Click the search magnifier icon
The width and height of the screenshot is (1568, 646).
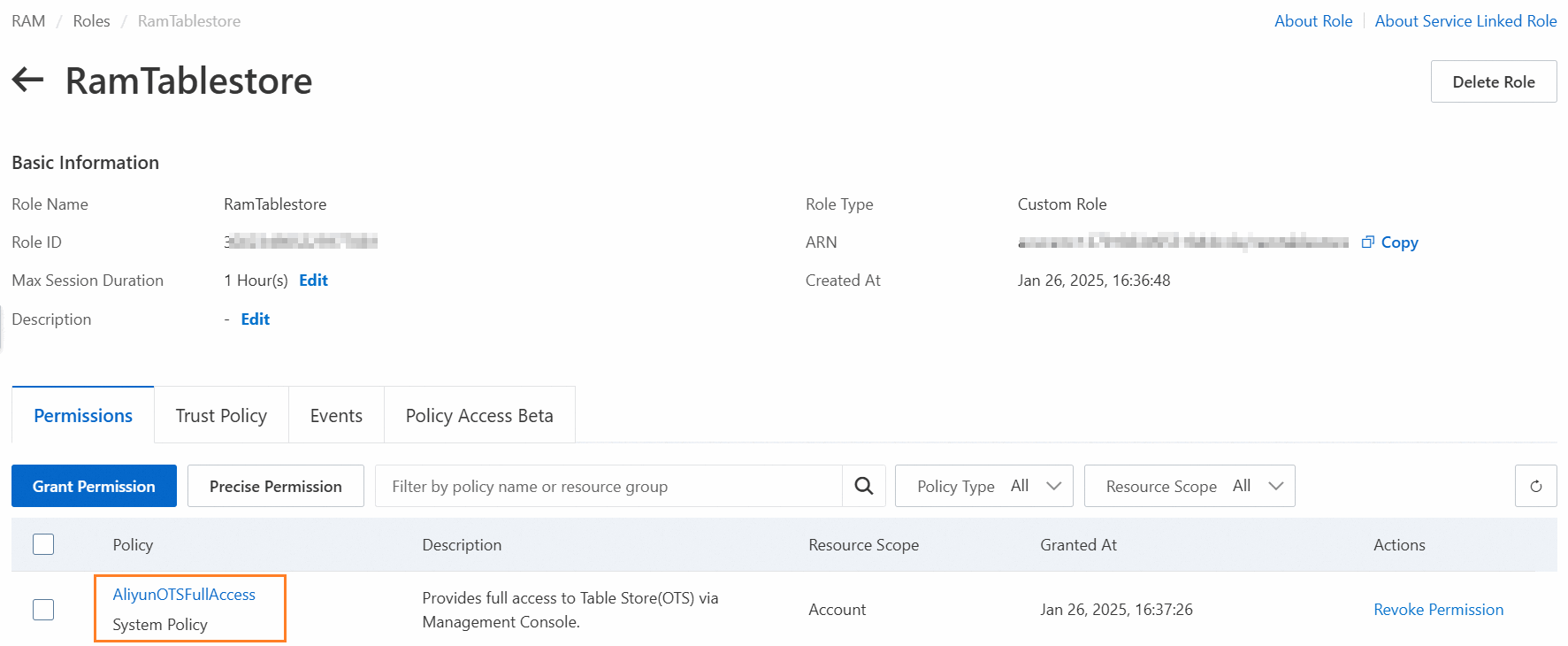click(864, 486)
